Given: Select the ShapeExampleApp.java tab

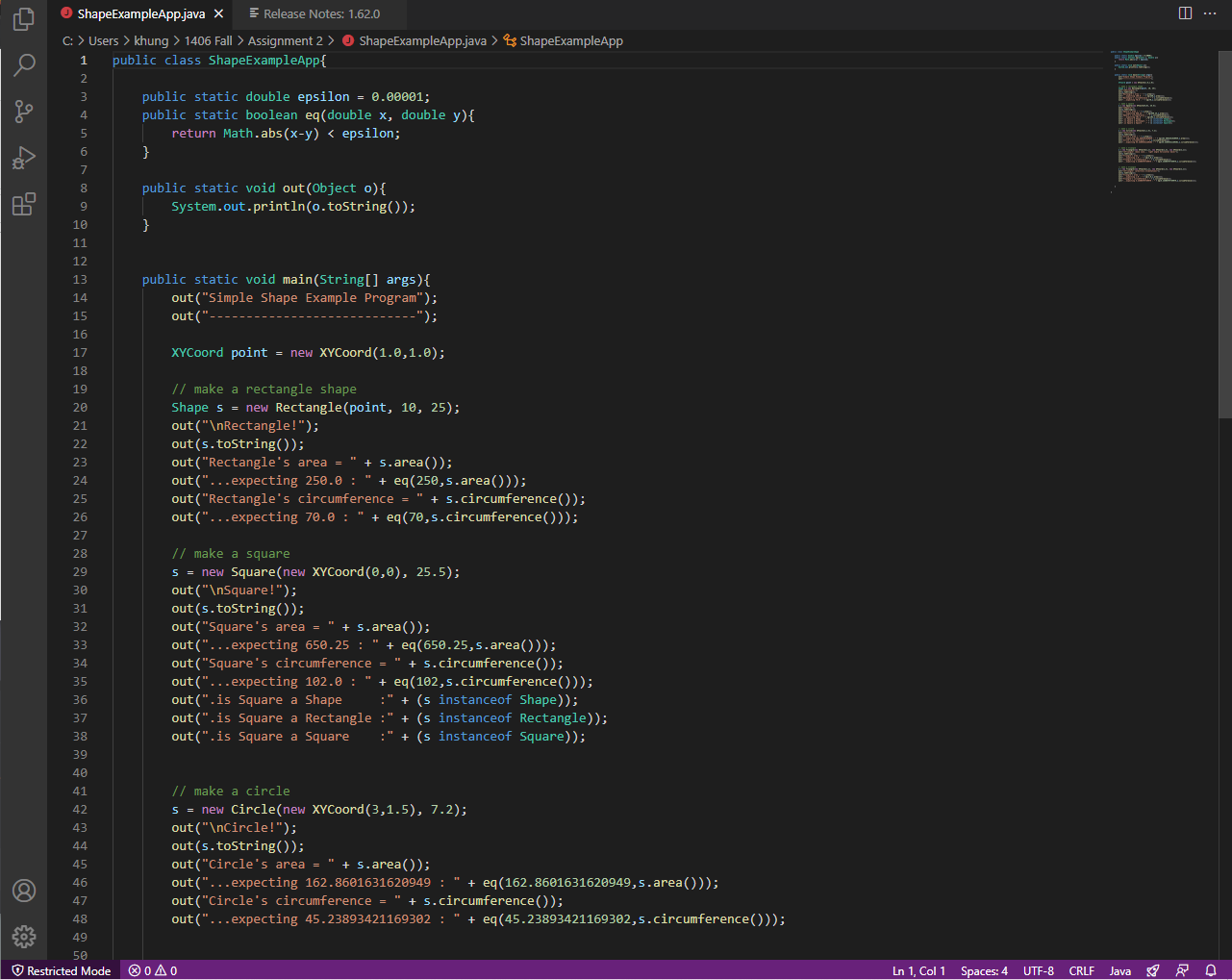Looking at the screenshot, I should (140, 13).
